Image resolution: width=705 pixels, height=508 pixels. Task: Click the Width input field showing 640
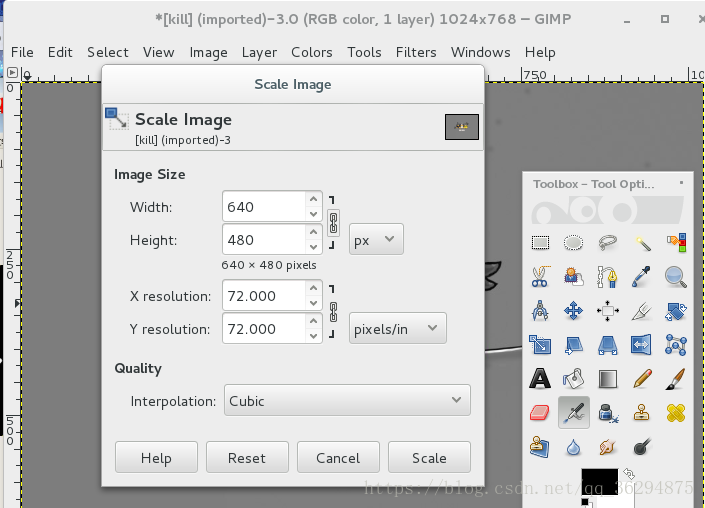click(x=264, y=206)
